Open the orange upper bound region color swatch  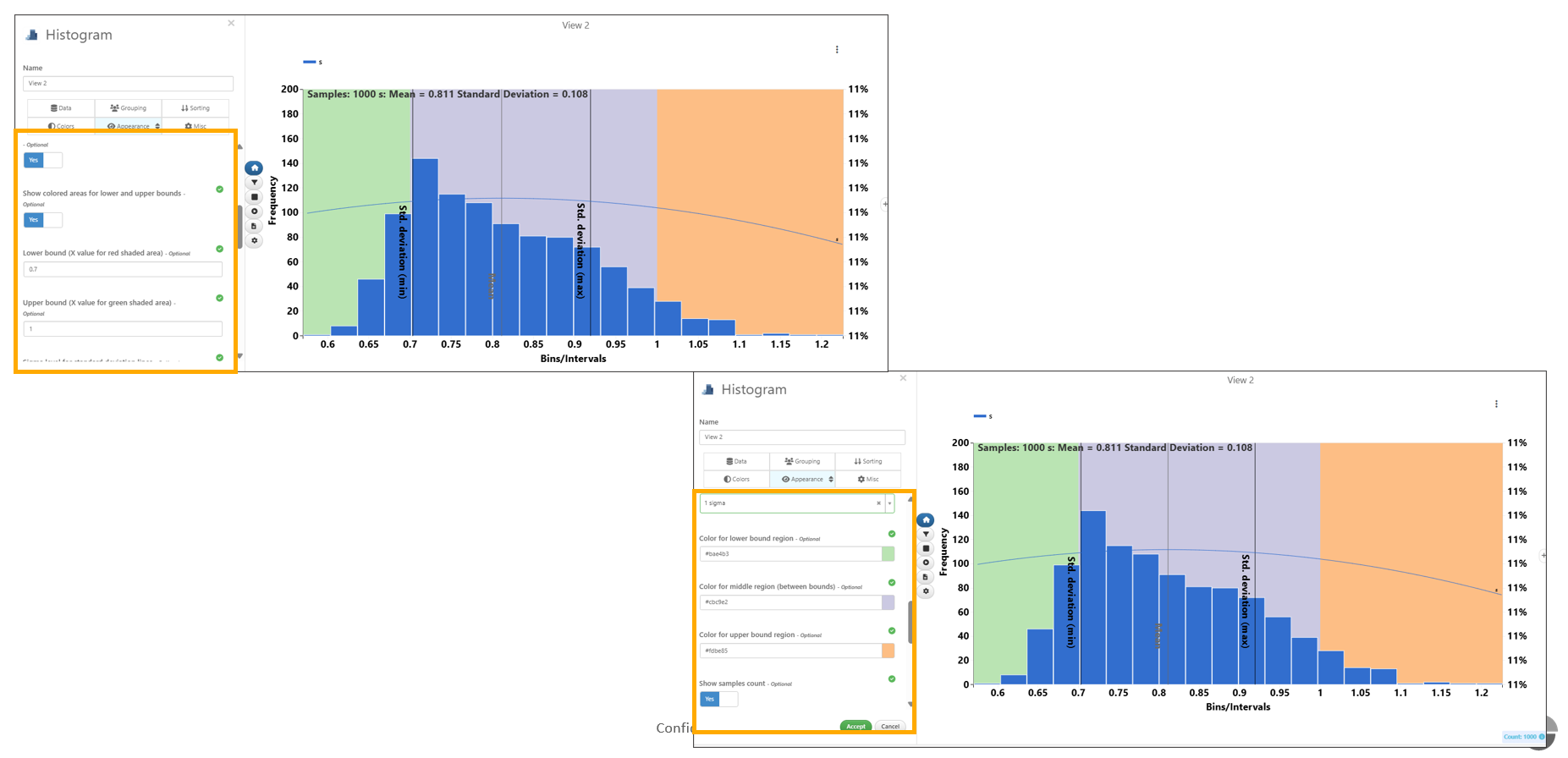pyautogui.click(x=888, y=651)
